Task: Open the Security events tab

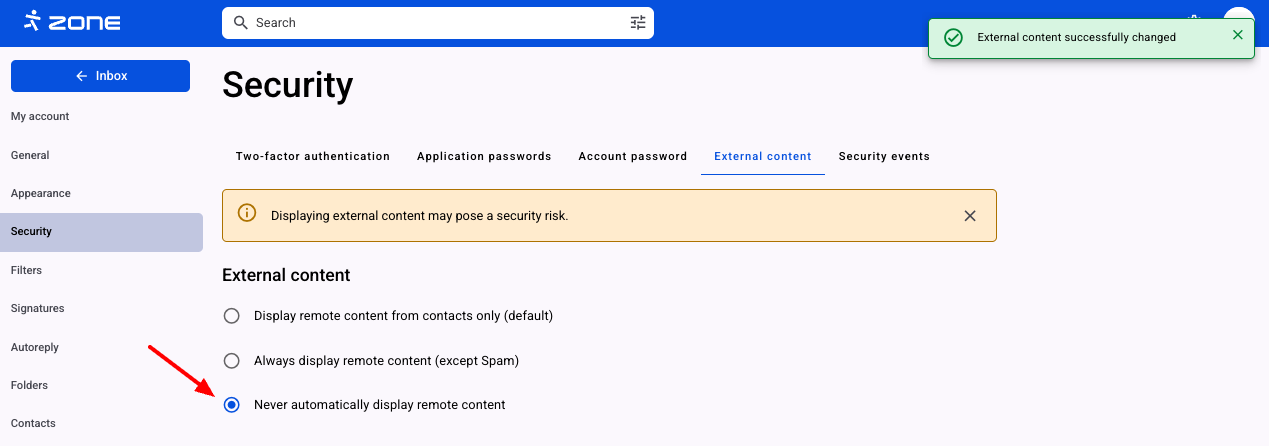Action: tap(884, 156)
